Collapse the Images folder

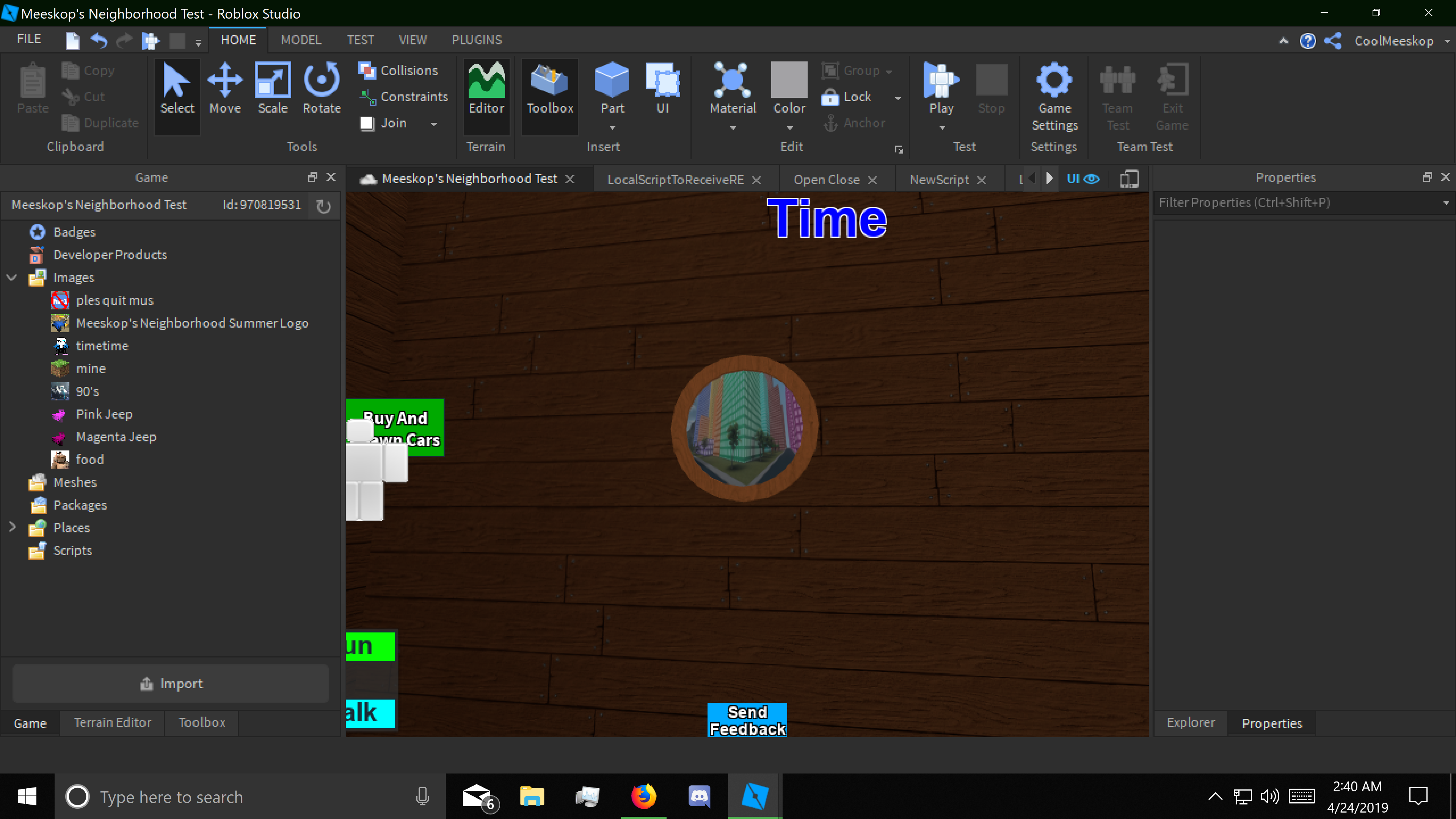coord(12,278)
